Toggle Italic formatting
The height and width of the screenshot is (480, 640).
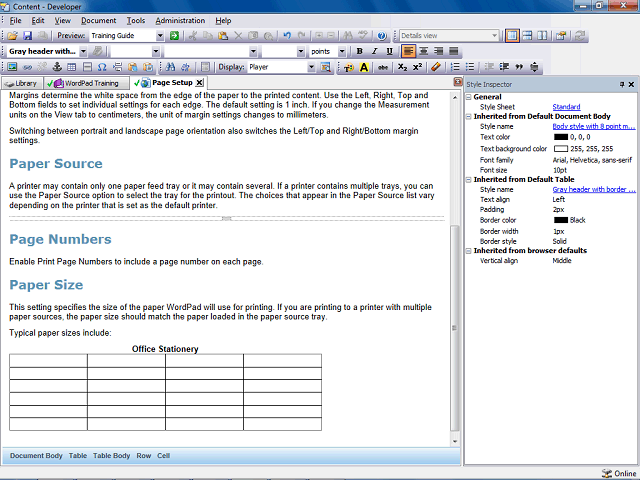click(374, 51)
